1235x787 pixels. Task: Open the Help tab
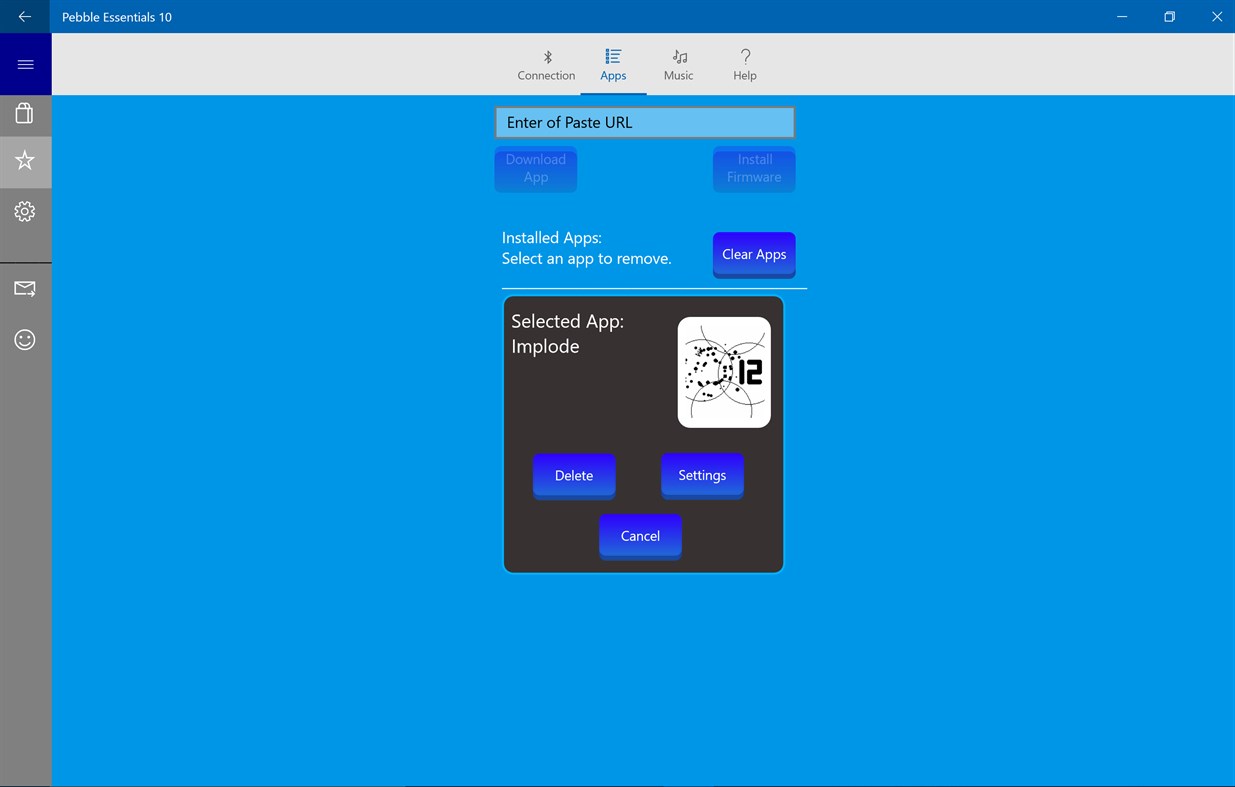pyautogui.click(x=745, y=65)
